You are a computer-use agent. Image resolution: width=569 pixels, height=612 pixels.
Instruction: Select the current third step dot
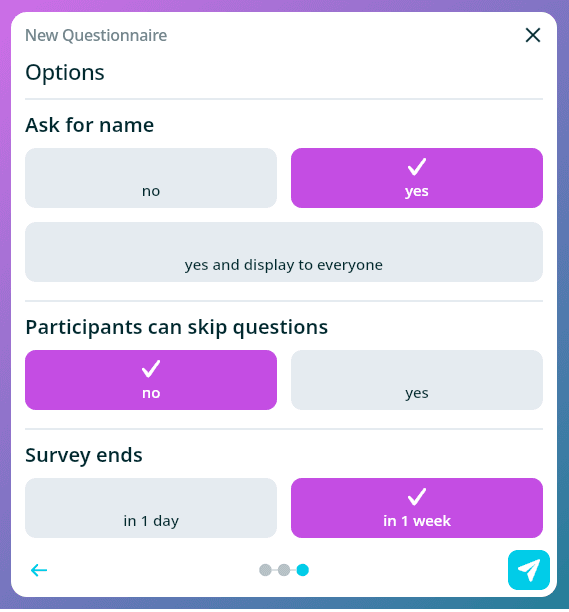[x=302, y=570]
